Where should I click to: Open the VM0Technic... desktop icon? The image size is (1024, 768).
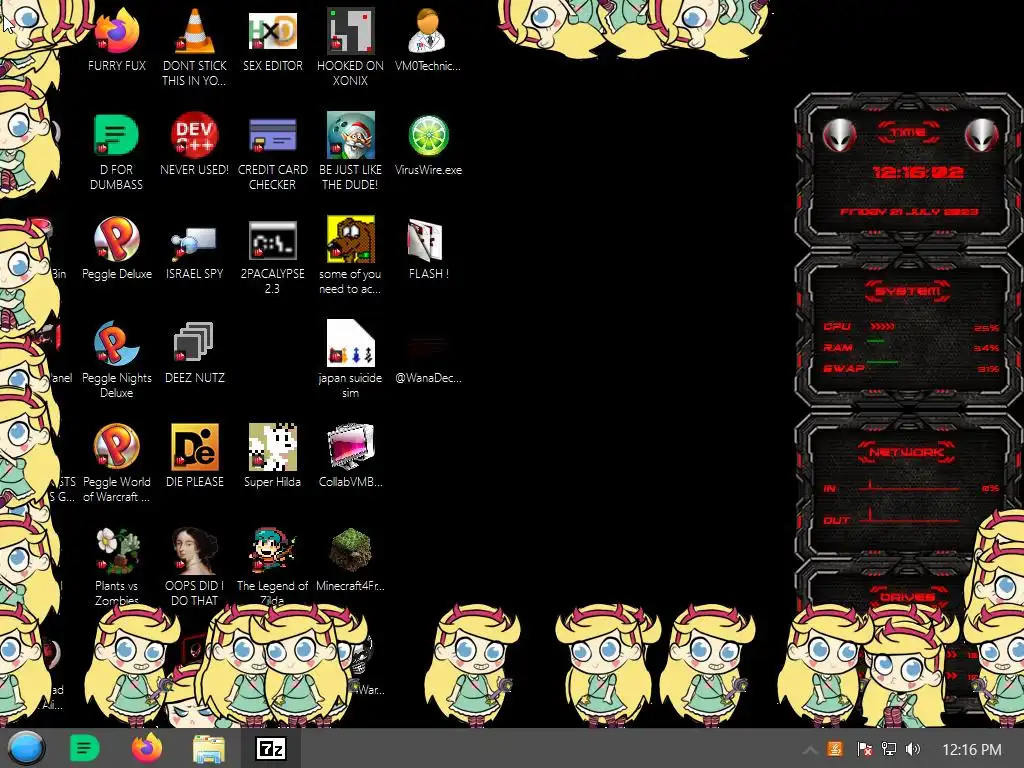[x=428, y=31]
